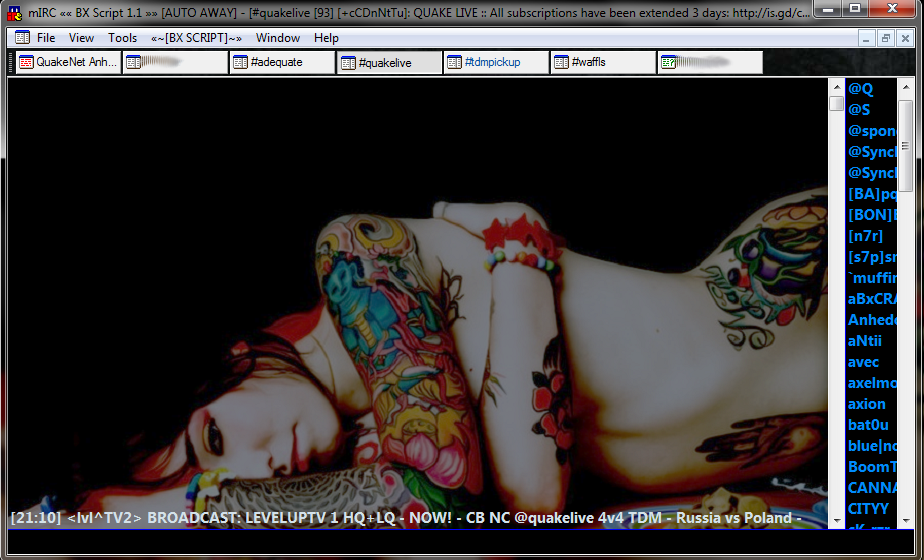Select nickname avec in the user list

pyautogui.click(x=864, y=362)
